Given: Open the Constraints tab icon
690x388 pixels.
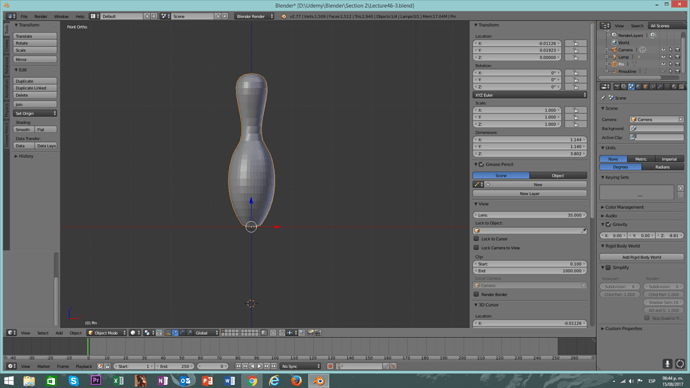Looking at the screenshot, I should 653,87.
